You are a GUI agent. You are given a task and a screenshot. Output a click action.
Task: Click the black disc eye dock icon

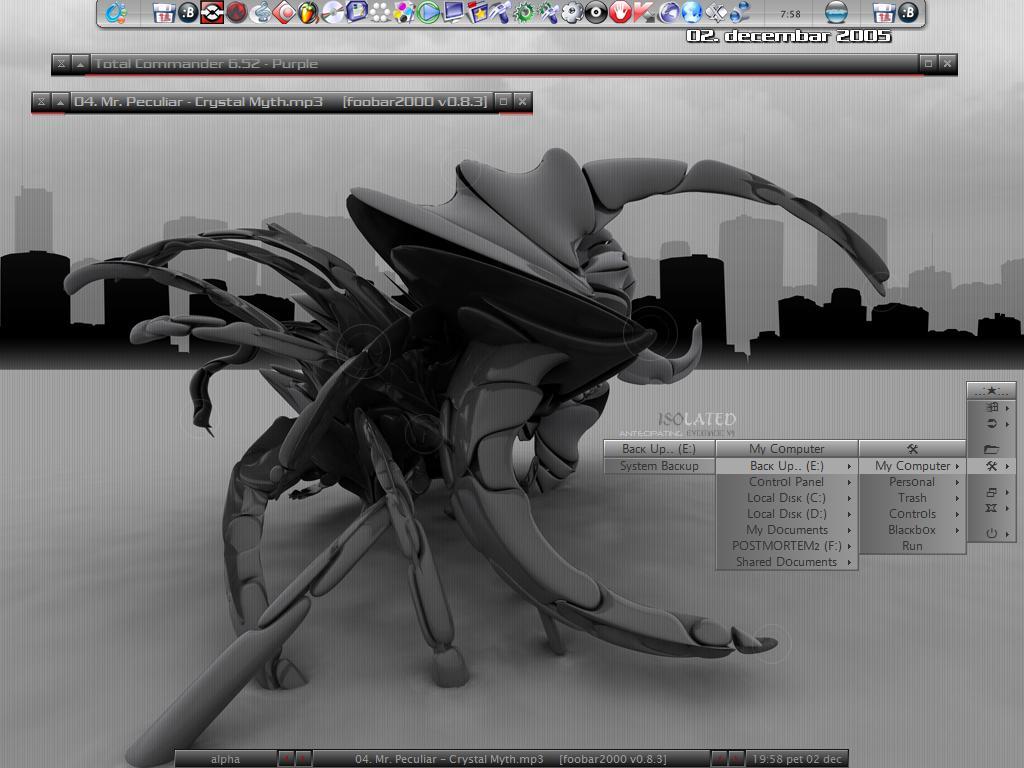(596, 12)
